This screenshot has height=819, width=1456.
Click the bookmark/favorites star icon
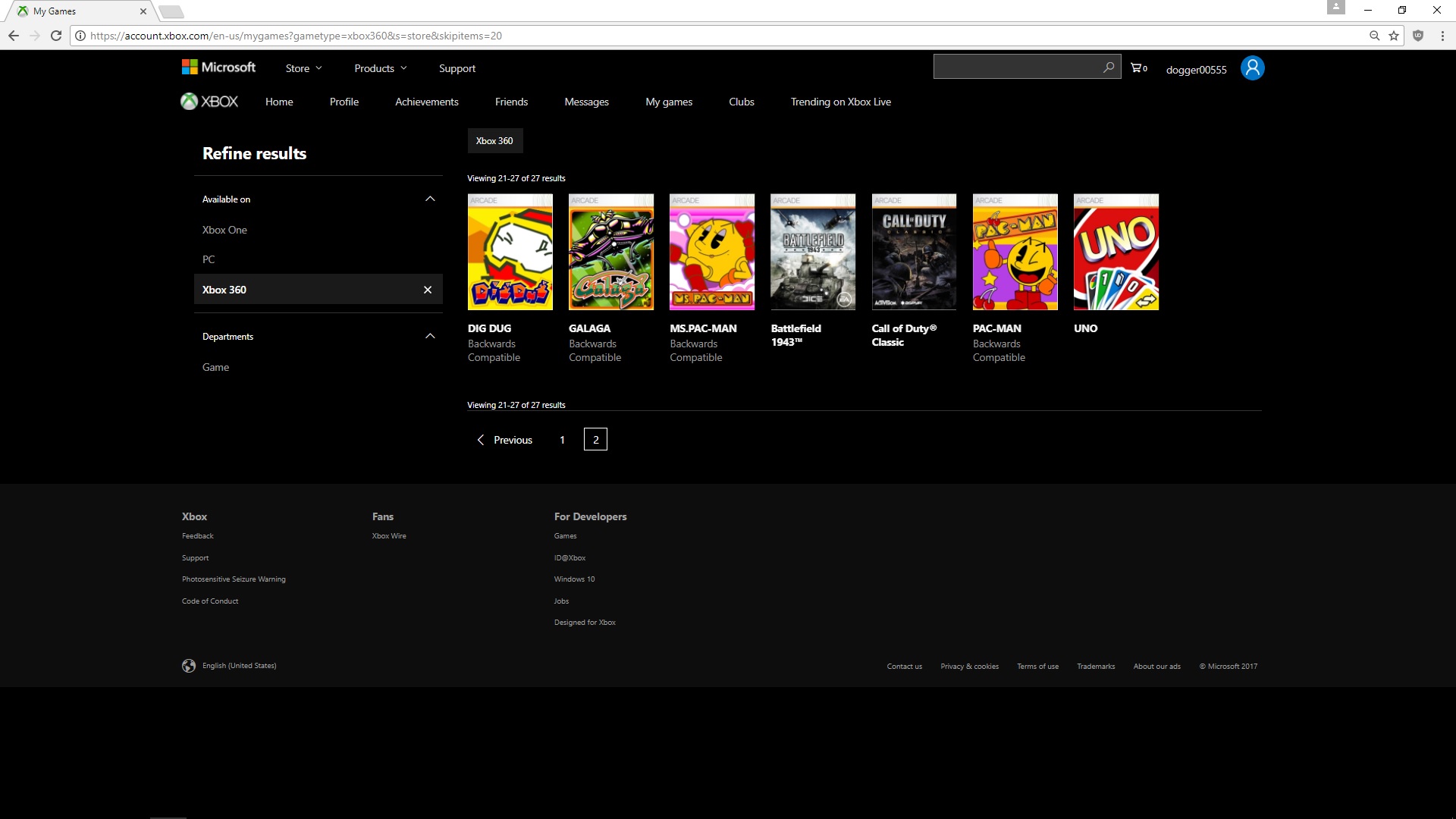click(1393, 36)
